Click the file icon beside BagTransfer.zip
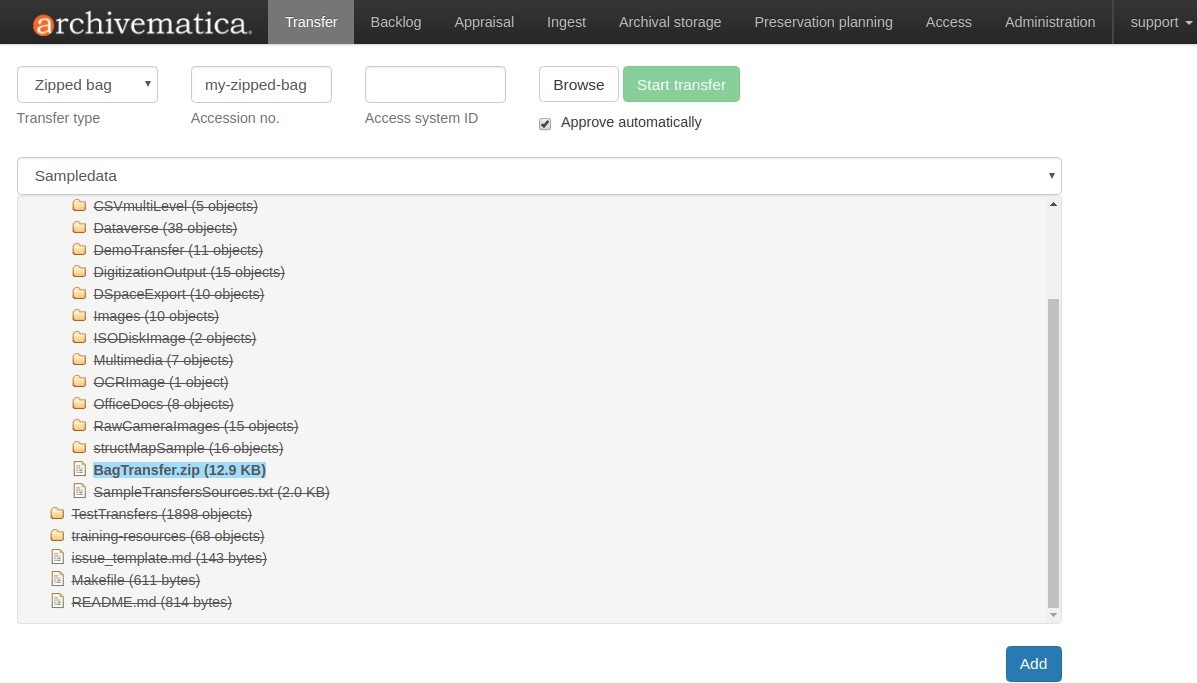The width and height of the screenshot is (1197, 683). (x=80, y=470)
